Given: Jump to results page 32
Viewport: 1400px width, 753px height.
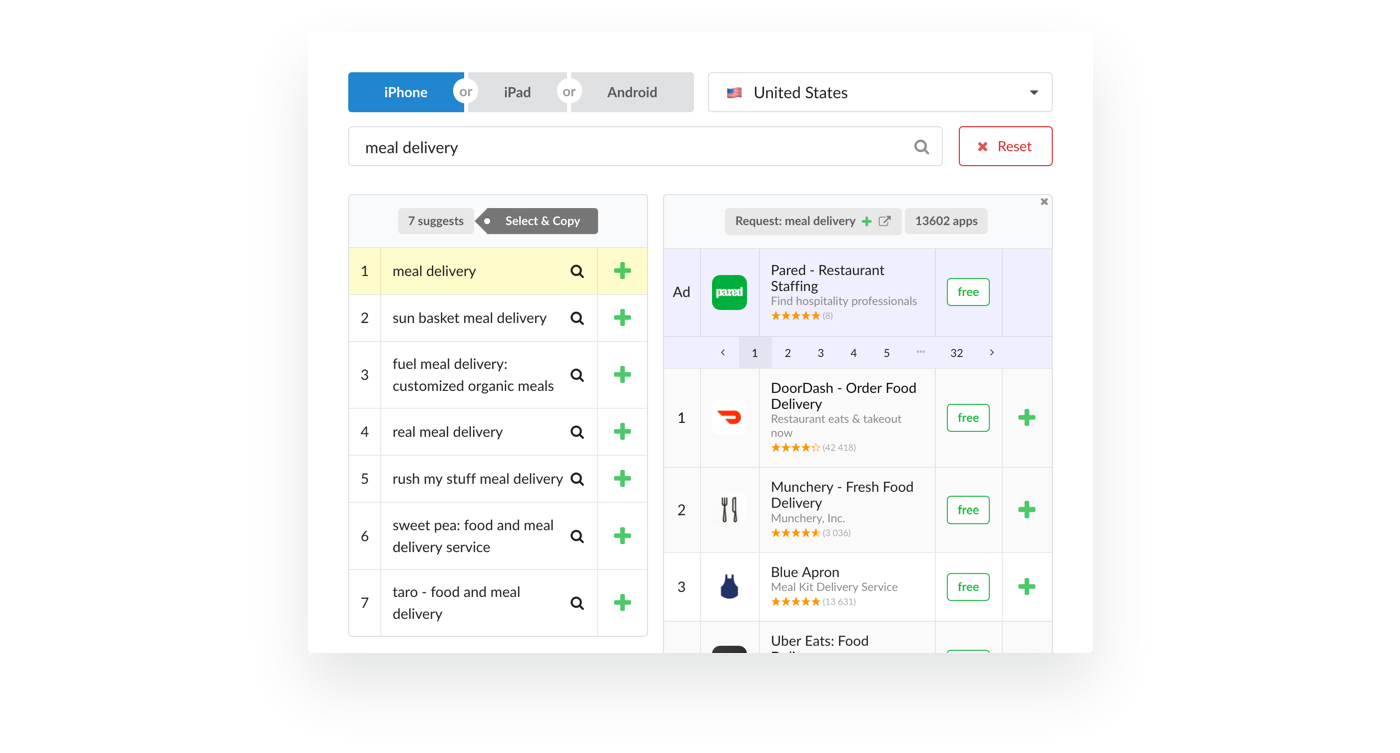Looking at the screenshot, I should pos(956,353).
